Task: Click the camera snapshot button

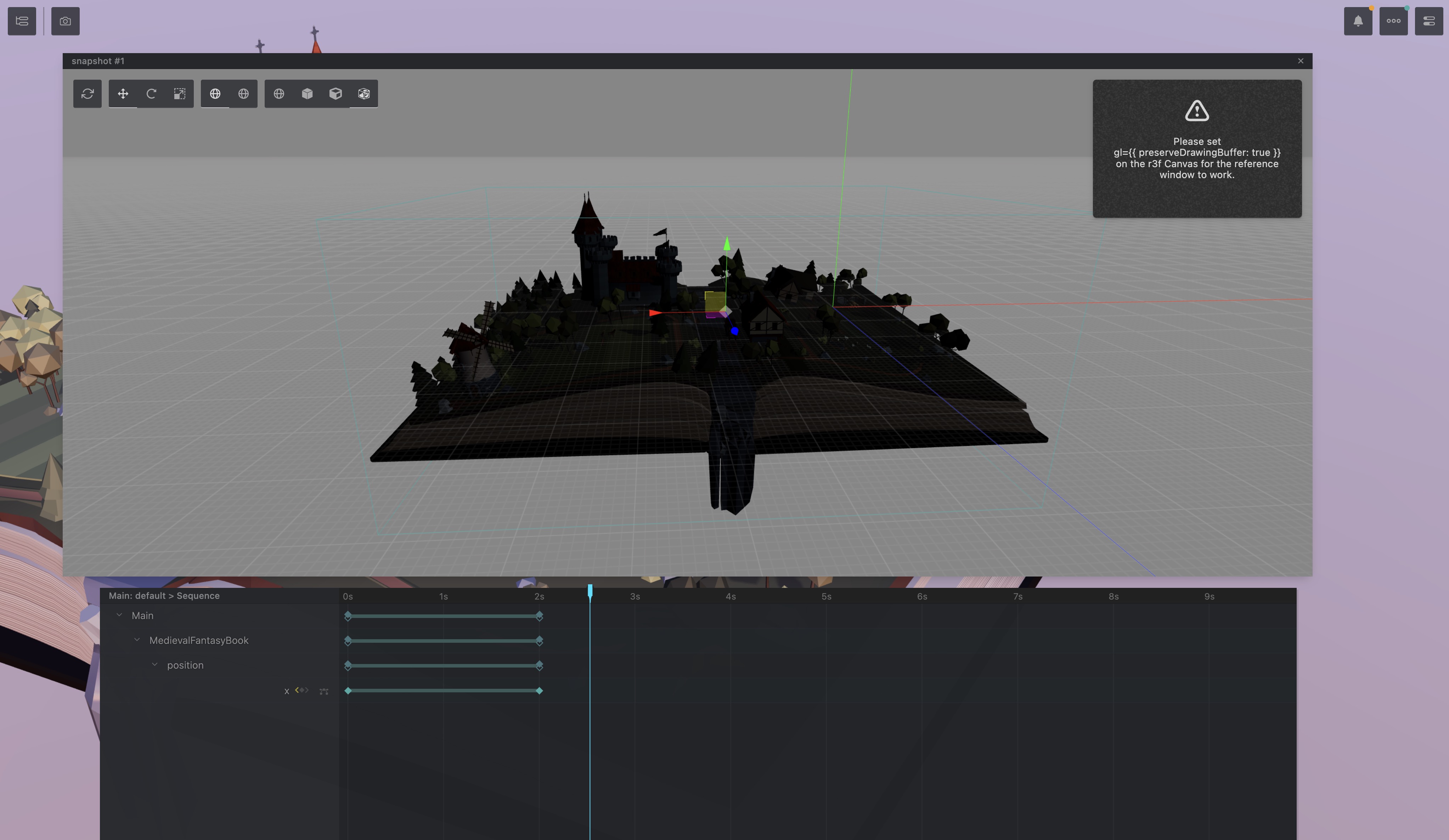Action: coord(66,21)
